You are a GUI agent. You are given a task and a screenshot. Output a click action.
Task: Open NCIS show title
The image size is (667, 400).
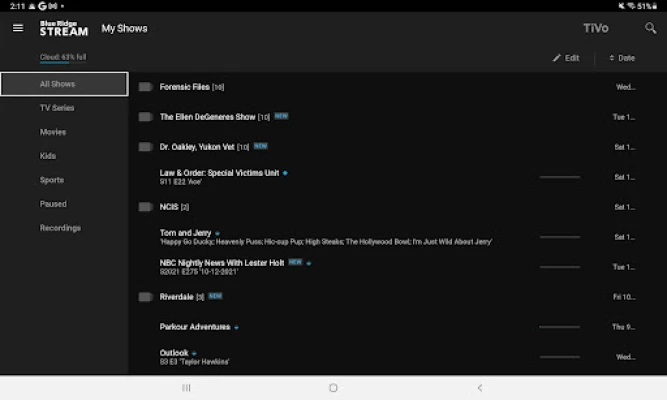pyautogui.click(x=169, y=207)
